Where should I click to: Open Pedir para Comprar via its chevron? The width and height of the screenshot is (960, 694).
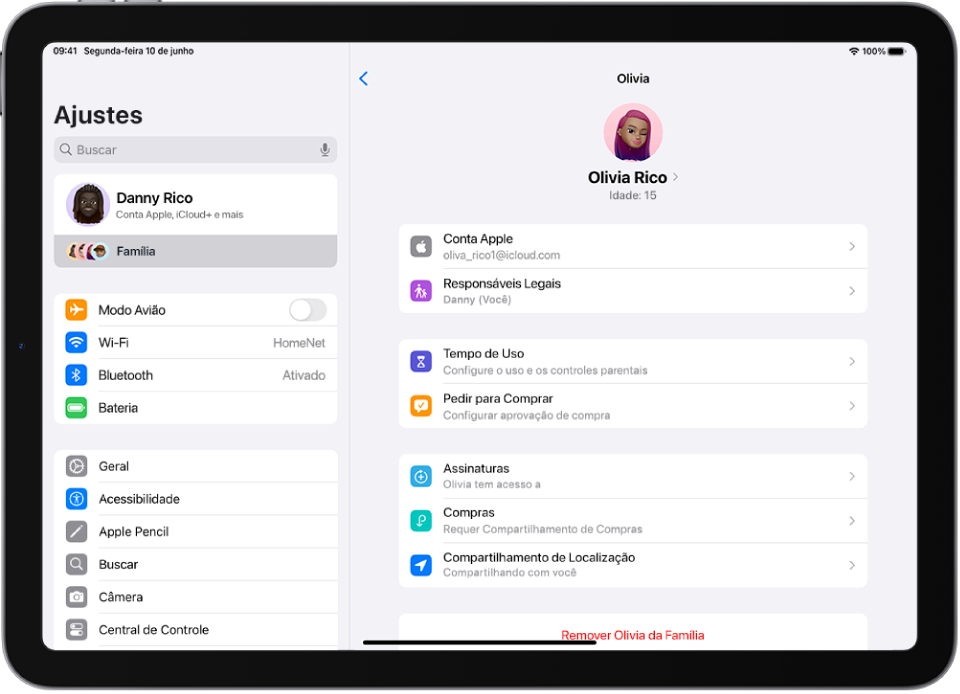tap(852, 406)
